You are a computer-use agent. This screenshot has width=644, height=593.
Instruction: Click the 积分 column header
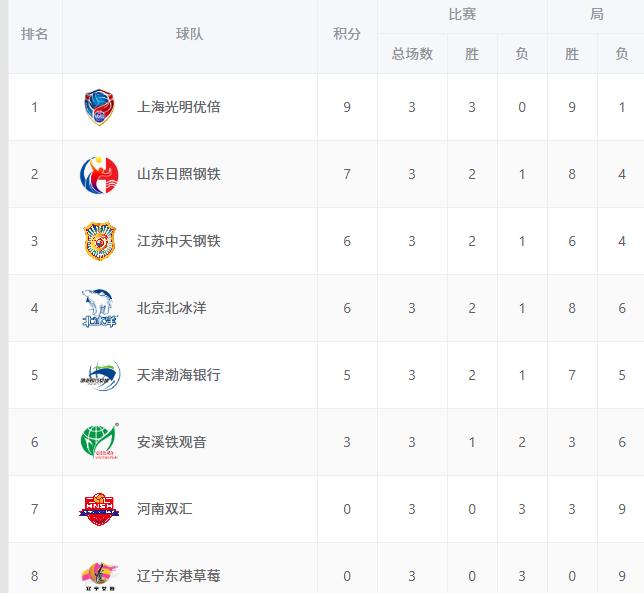coord(347,34)
